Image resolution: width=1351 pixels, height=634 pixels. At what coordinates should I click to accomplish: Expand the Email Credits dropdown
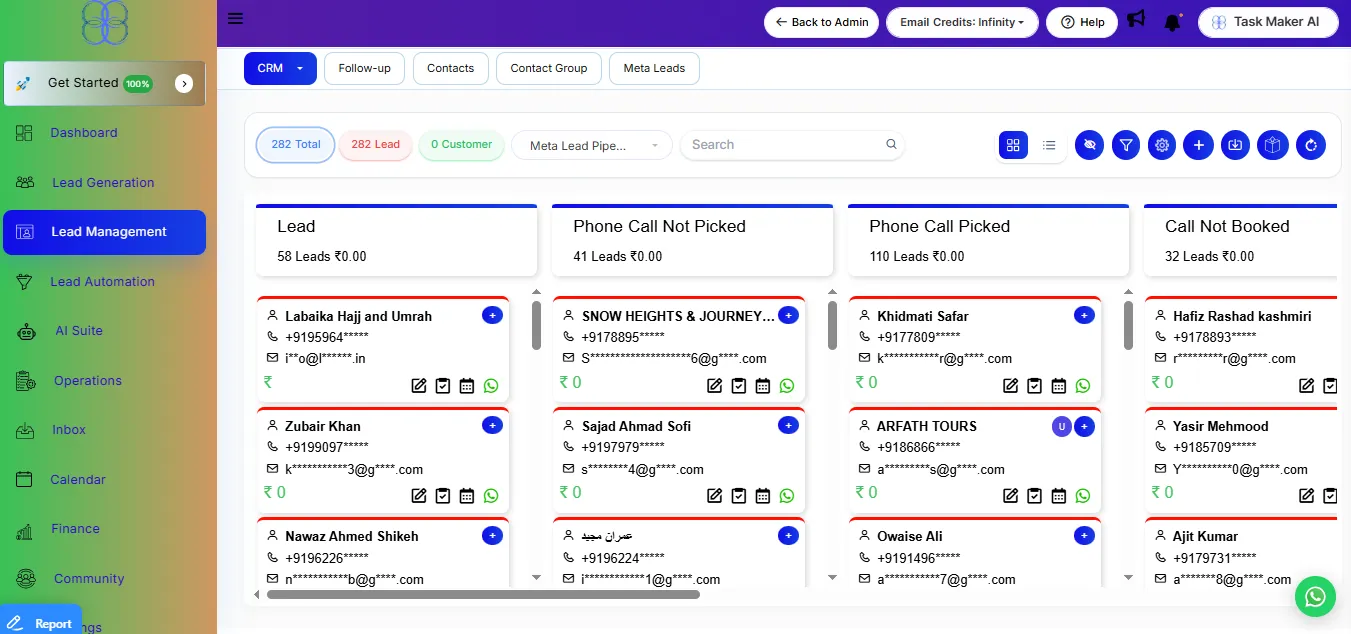pyautogui.click(x=962, y=21)
